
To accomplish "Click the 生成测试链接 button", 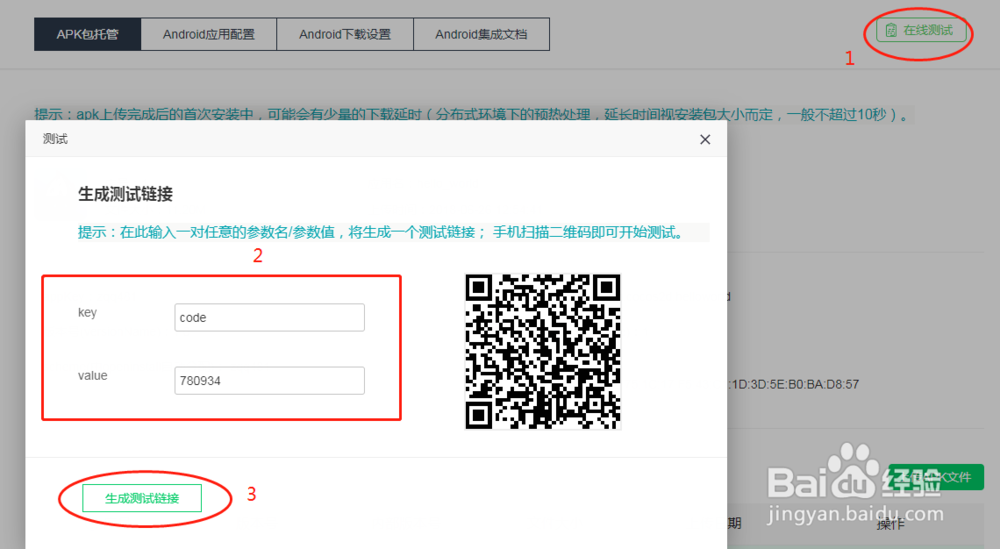I will pyautogui.click(x=142, y=498).
